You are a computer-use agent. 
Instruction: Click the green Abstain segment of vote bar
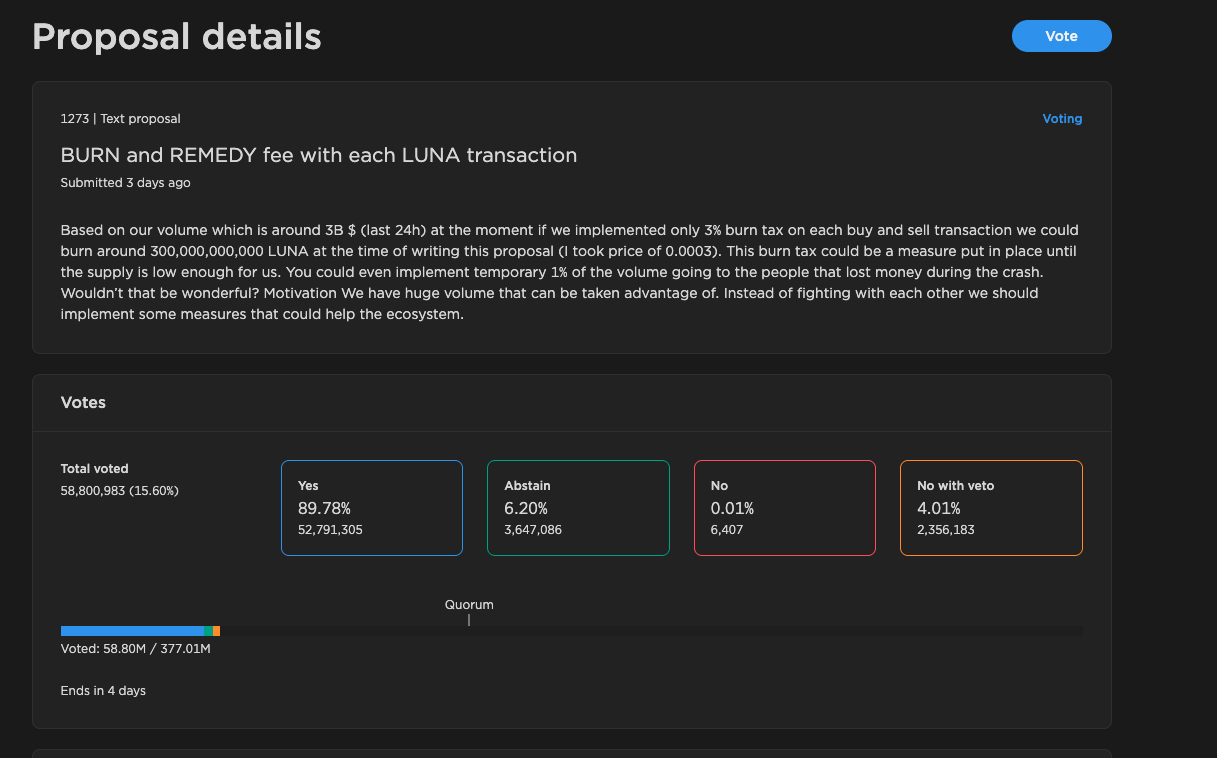click(208, 631)
